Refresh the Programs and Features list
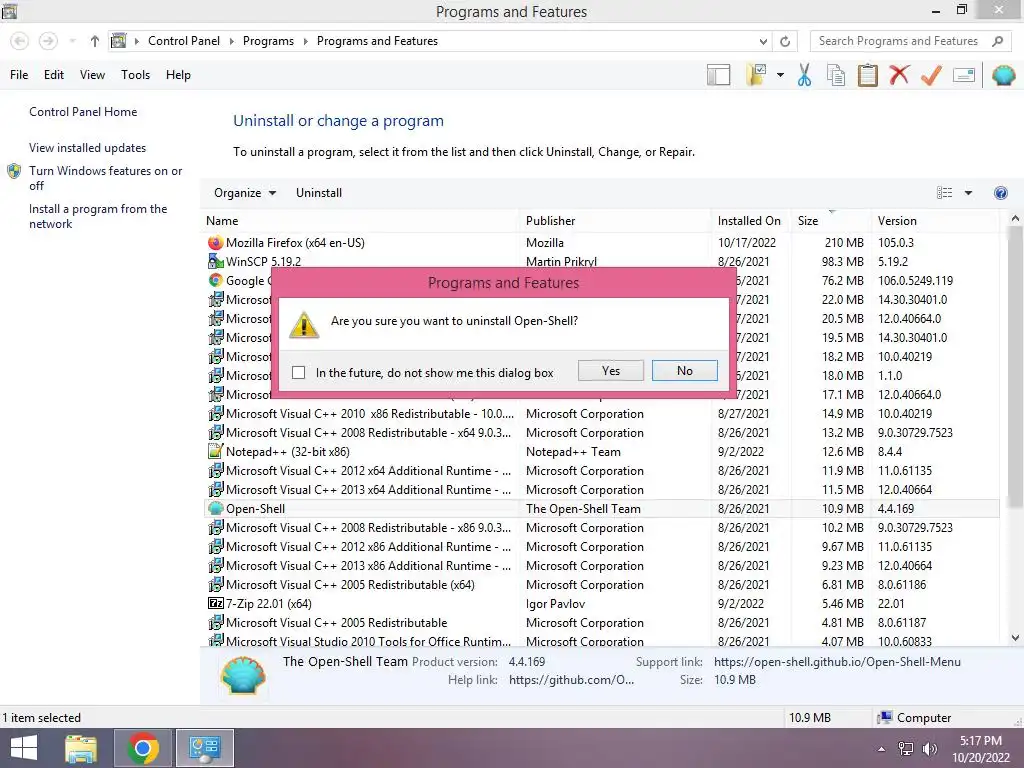Screen dimensions: 1024x768 [785, 41]
